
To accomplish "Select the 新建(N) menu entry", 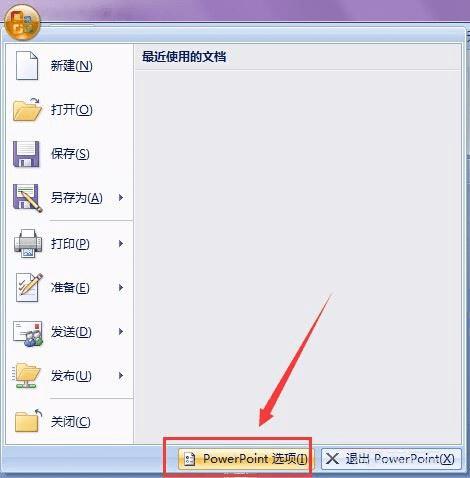I will click(x=69, y=65).
